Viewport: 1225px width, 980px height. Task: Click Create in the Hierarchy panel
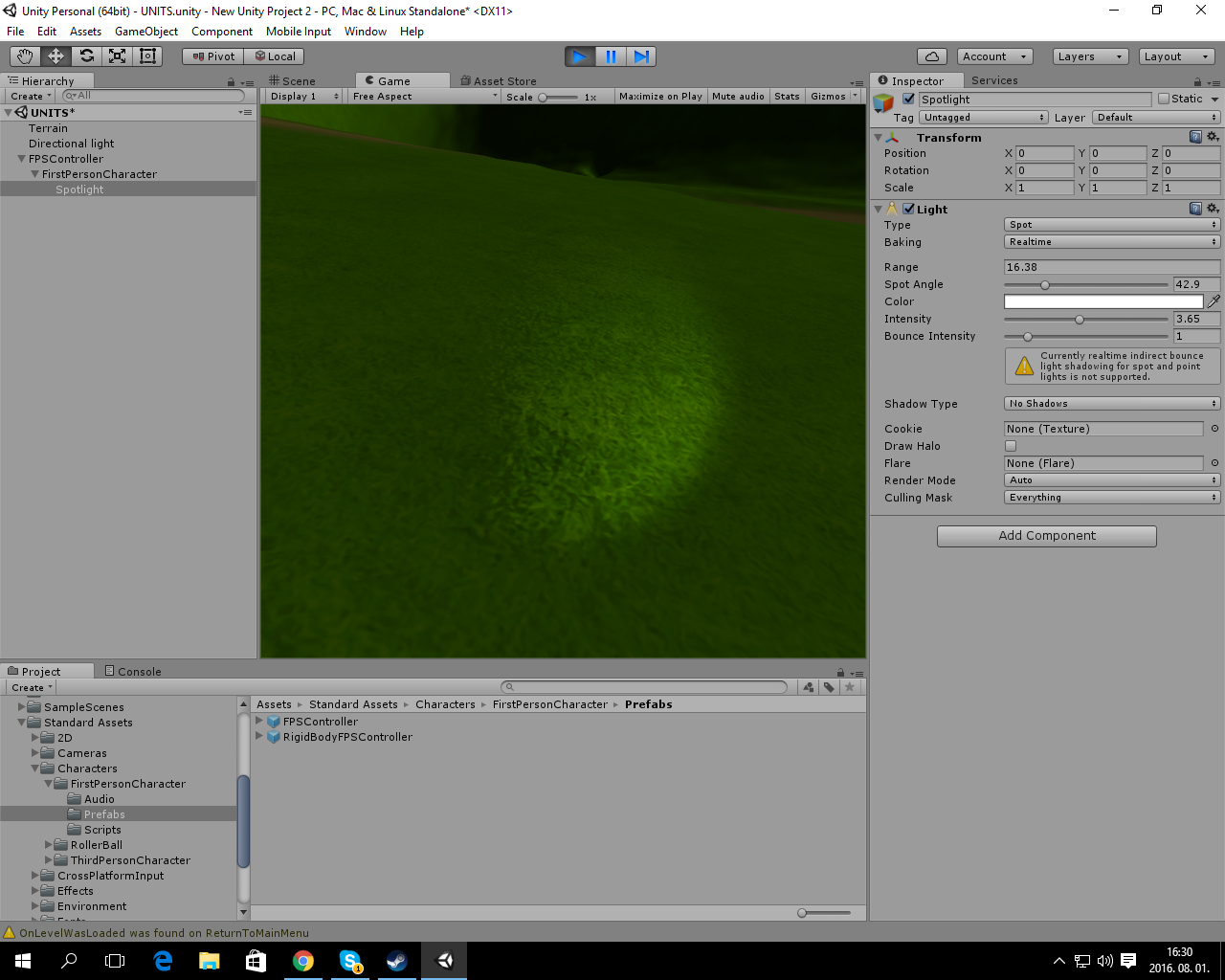pyautogui.click(x=31, y=97)
